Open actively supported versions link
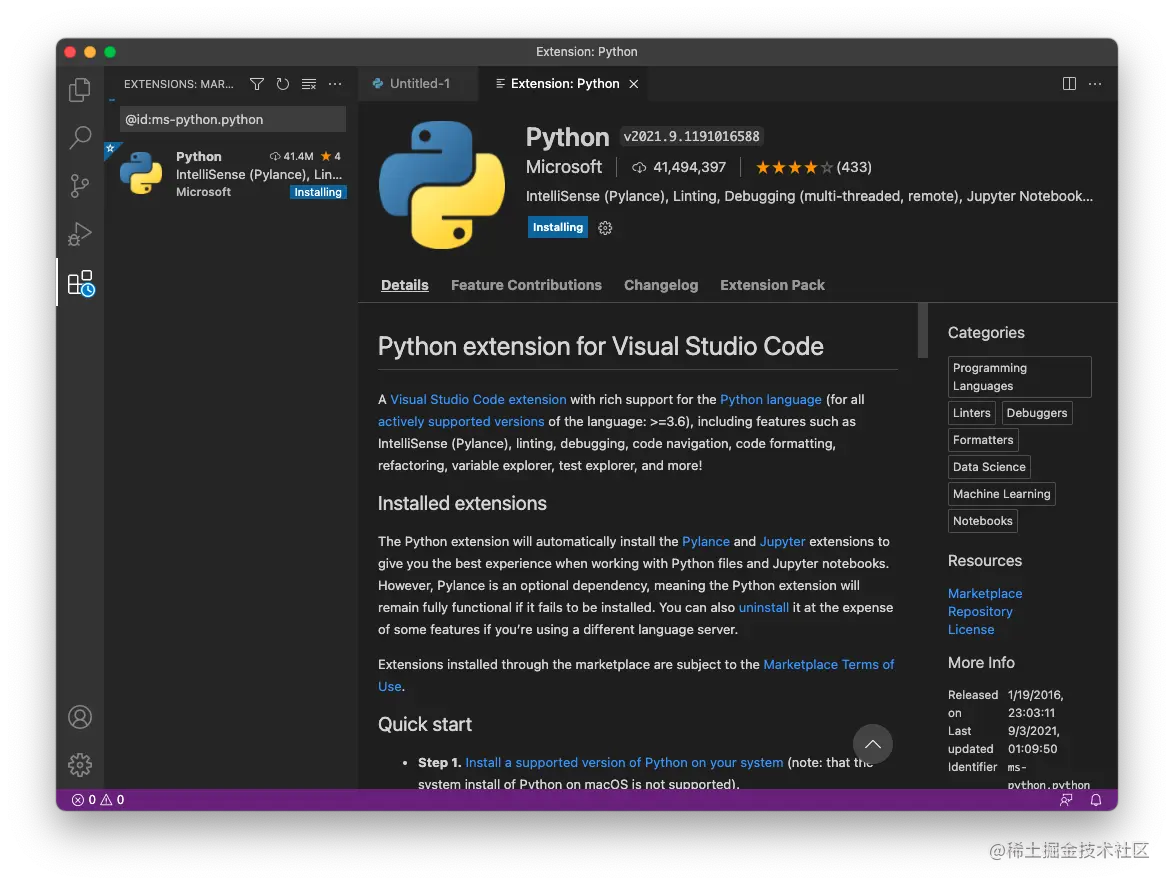The image size is (1174, 885). tap(460, 422)
